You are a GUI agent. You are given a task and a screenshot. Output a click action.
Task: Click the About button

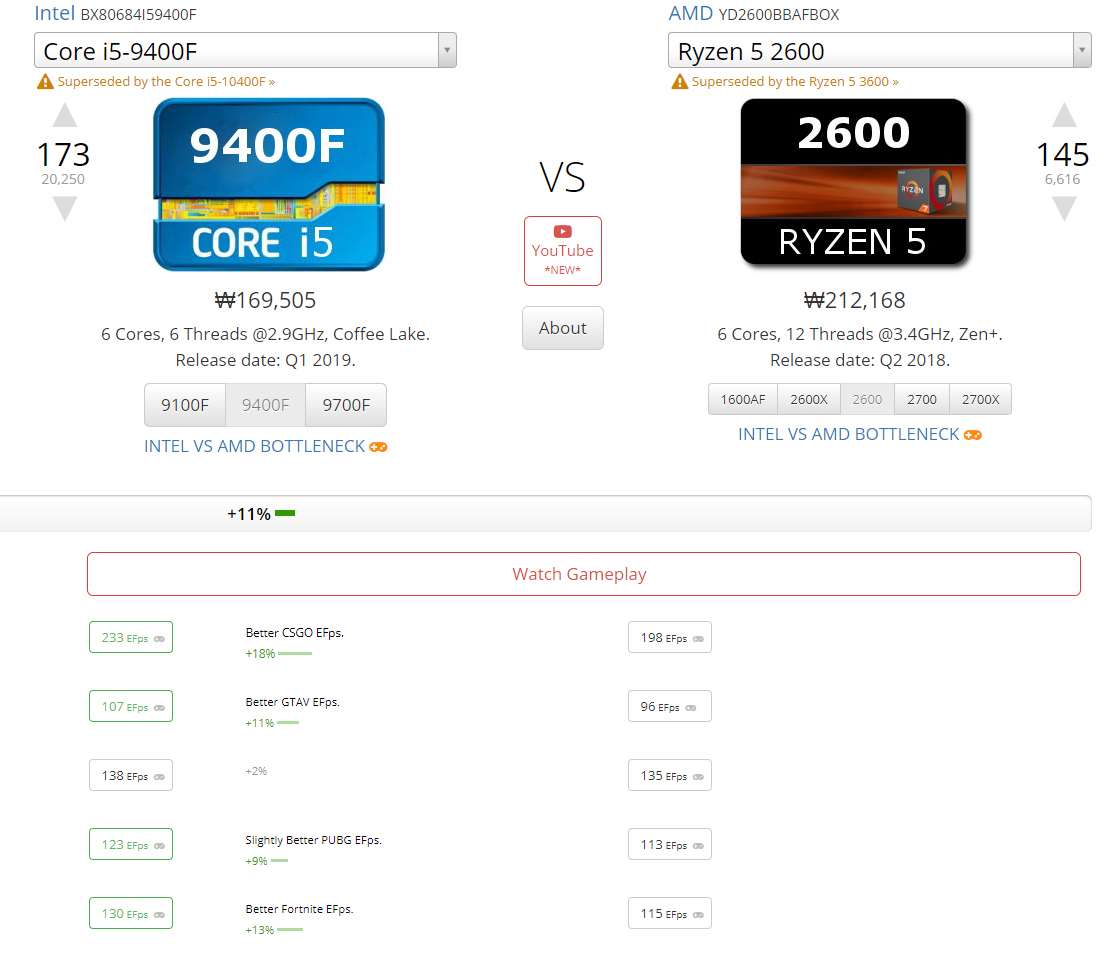pos(562,328)
